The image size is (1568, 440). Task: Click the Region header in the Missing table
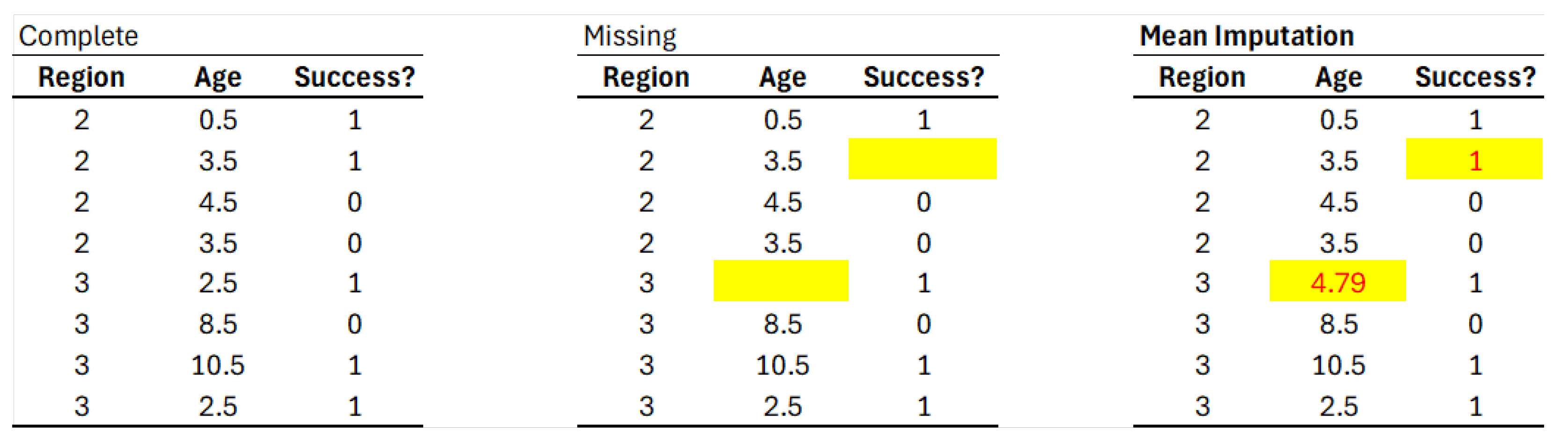coord(646,77)
